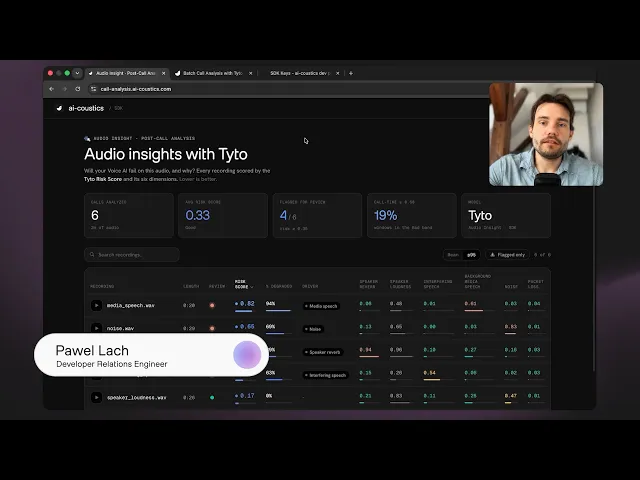Click the Tyto model card
Viewport: 640px width, 480px height.
pyautogui.click(x=506, y=216)
